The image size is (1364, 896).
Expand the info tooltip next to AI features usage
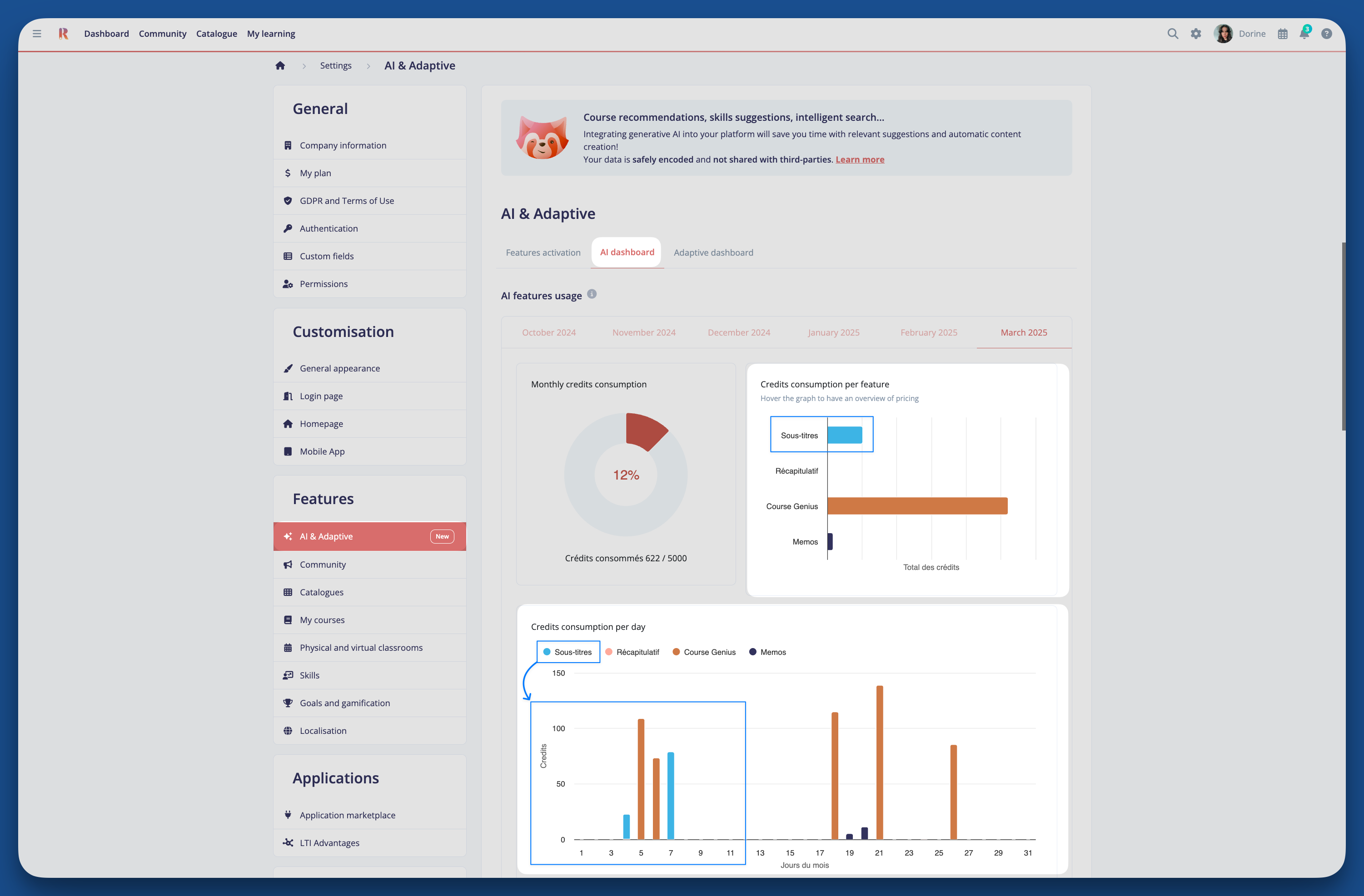592,294
